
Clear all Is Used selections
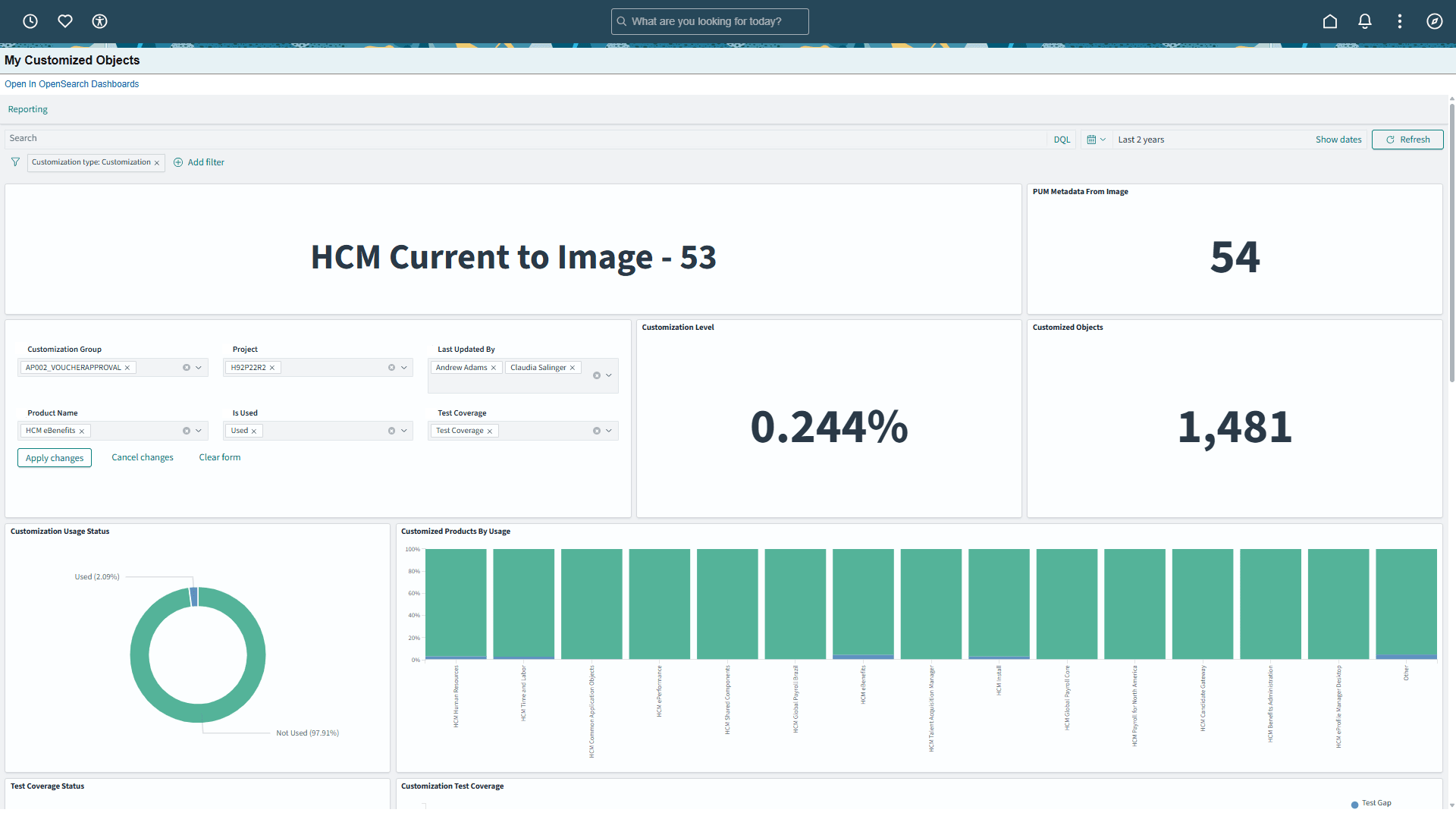click(392, 431)
